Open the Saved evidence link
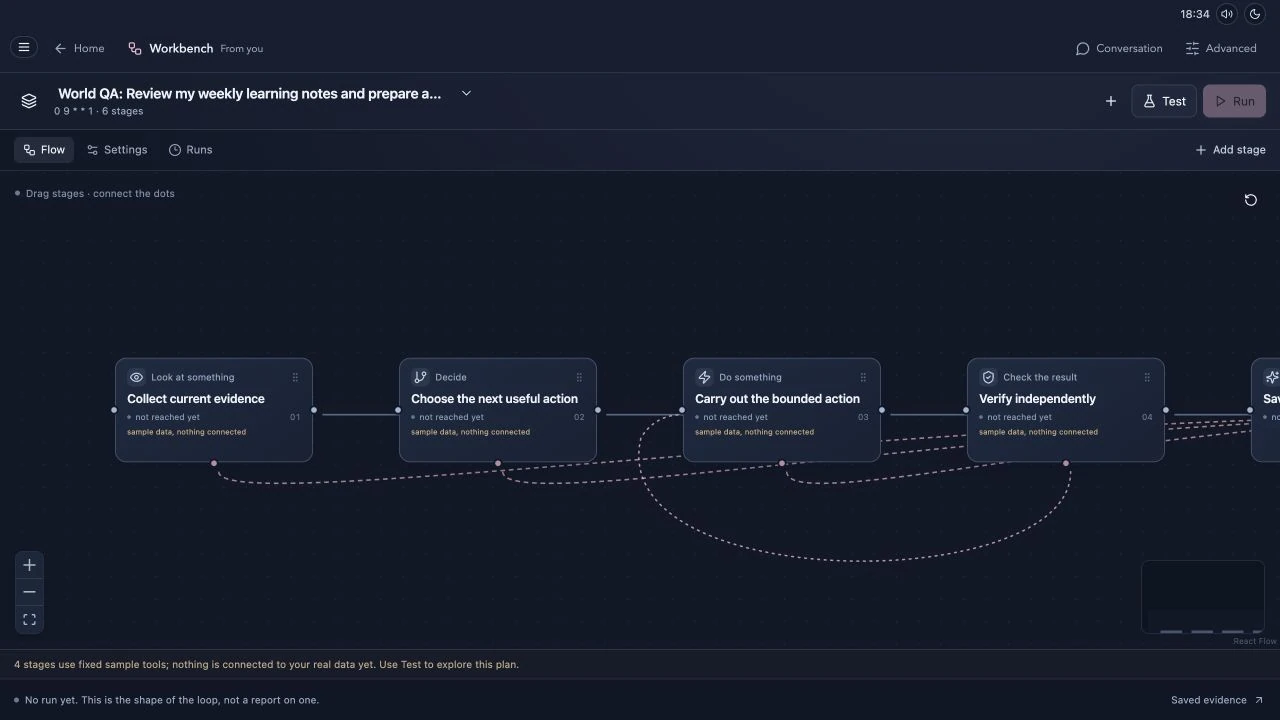The height and width of the screenshot is (720, 1280). tap(1217, 700)
